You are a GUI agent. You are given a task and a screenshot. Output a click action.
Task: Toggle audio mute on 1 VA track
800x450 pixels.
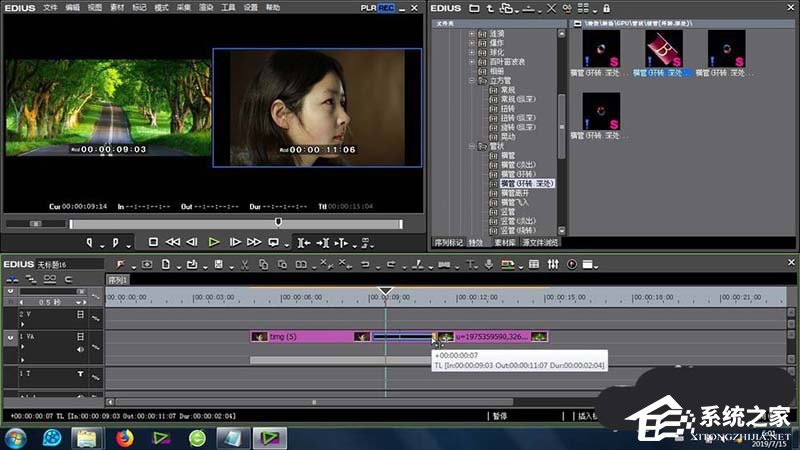79,350
